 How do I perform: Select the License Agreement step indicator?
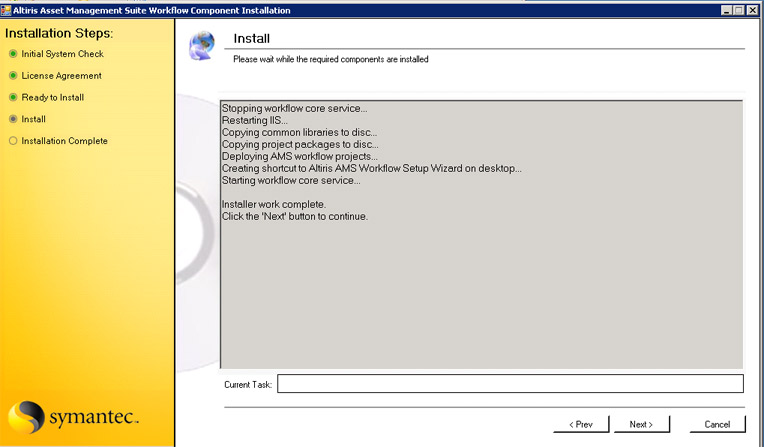pos(13,76)
